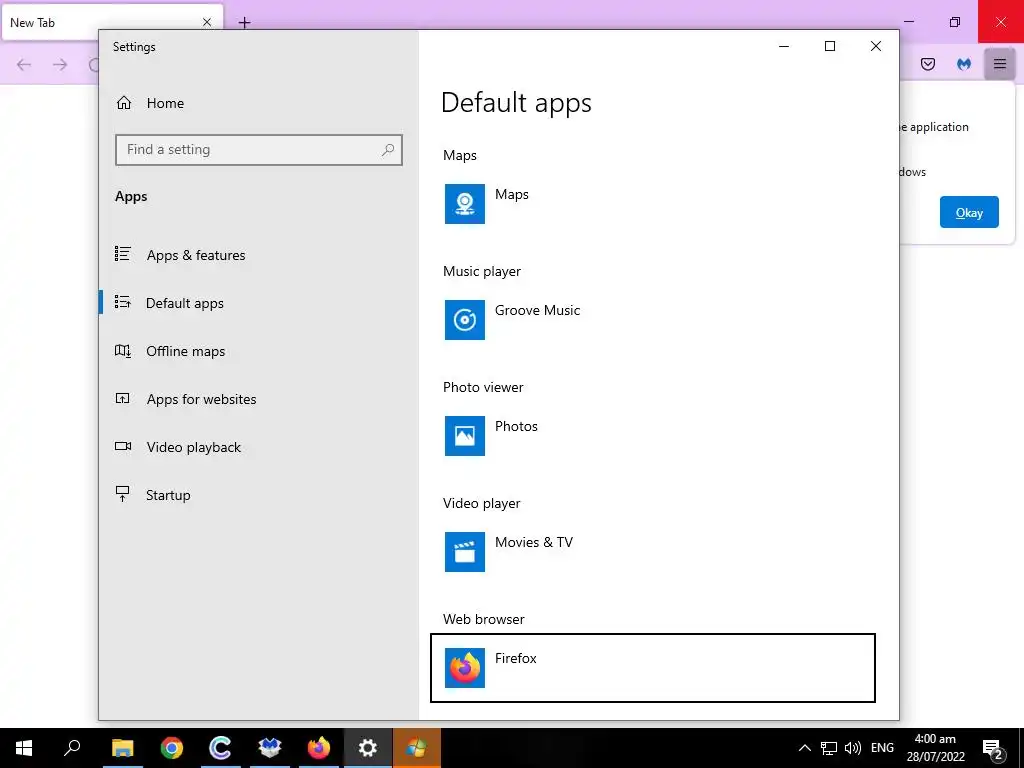Viewport: 1024px width, 768px height.
Task: Switch to Settings on the taskbar
Action: pos(368,748)
